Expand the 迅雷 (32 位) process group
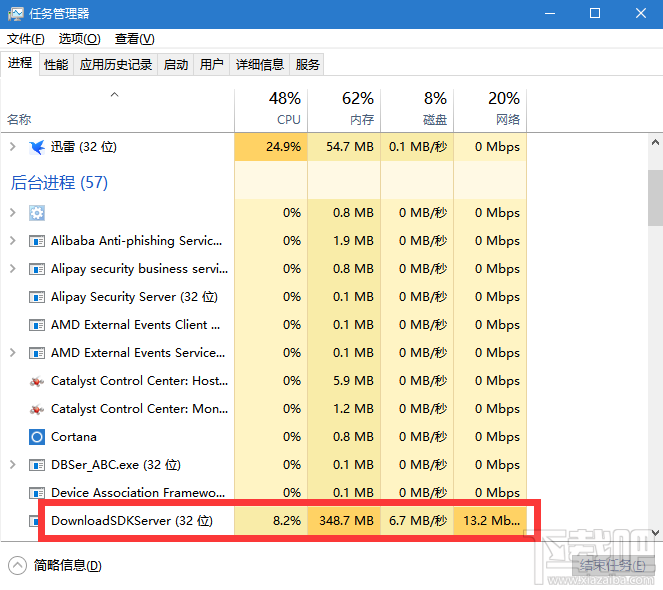Viewport: 663px width, 590px height. pyautogui.click(x=13, y=147)
